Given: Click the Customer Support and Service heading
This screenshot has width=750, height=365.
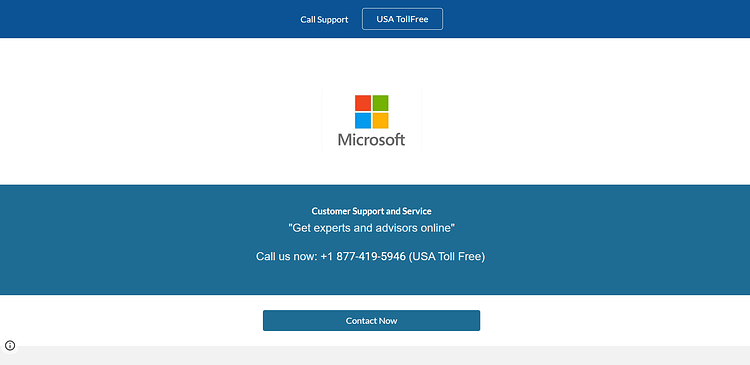Looking at the screenshot, I should (371, 211).
